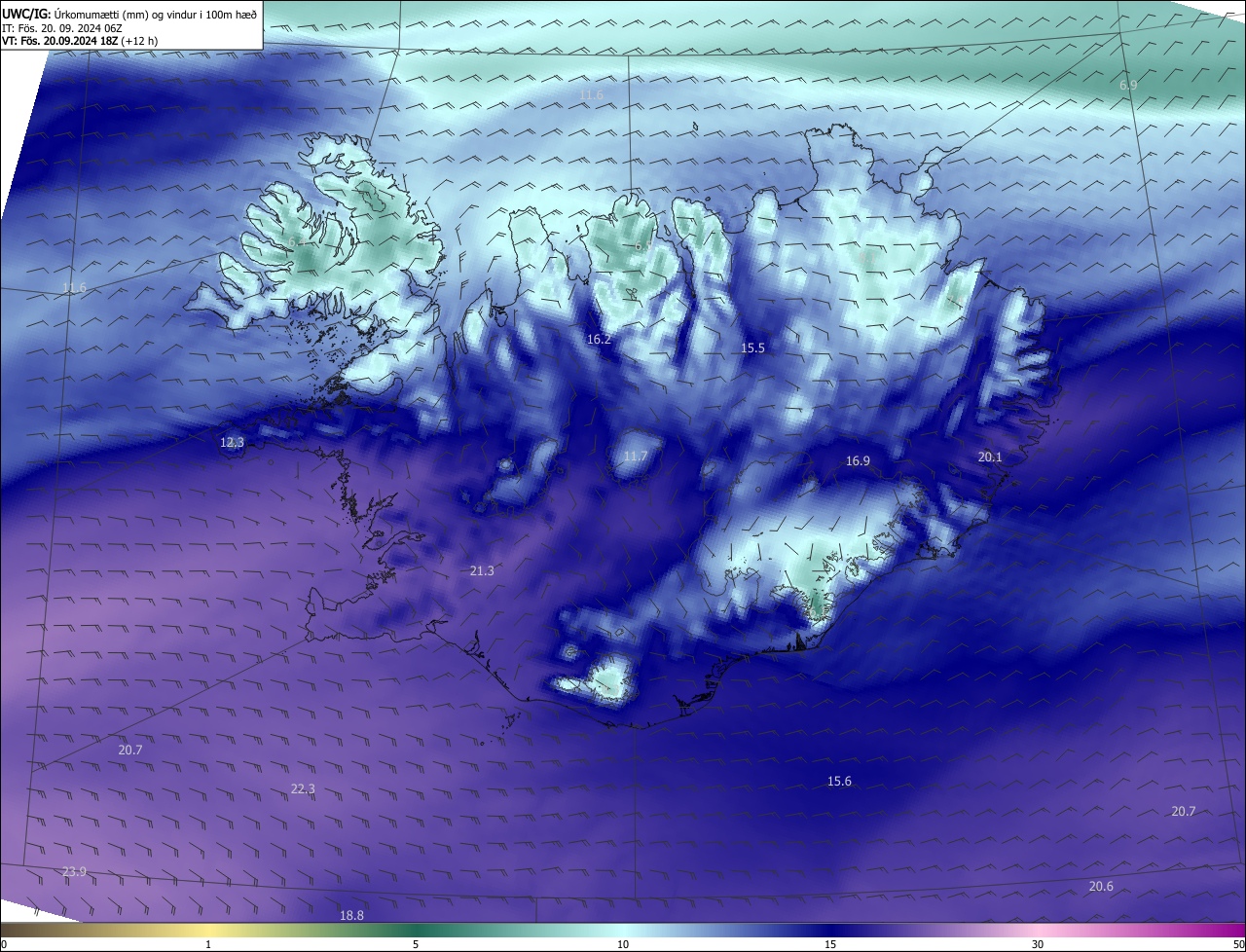Click the 15.6 value label on the map
The width and height of the screenshot is (1246, 952).
839,782
